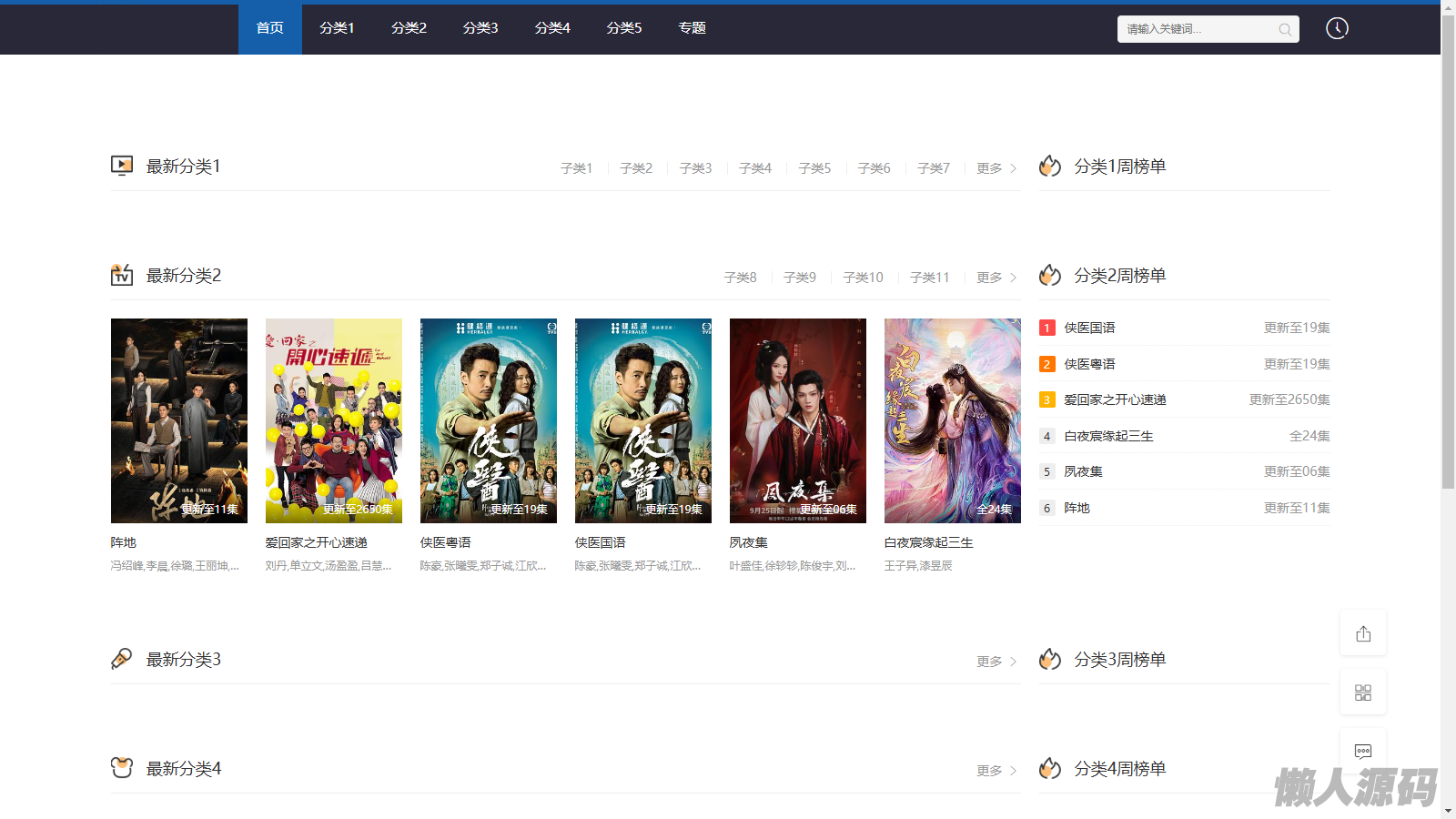This screenshot has height=819, width=1456.
Task: Click the 最新分类1 play screen icon
Action: pyautogui.click(x=122, y=166)
